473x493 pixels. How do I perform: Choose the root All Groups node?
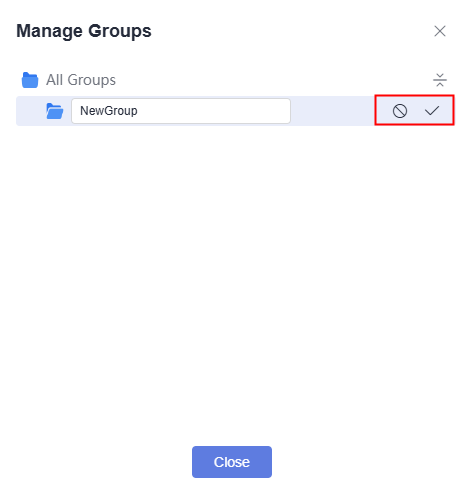coord(81,80)
